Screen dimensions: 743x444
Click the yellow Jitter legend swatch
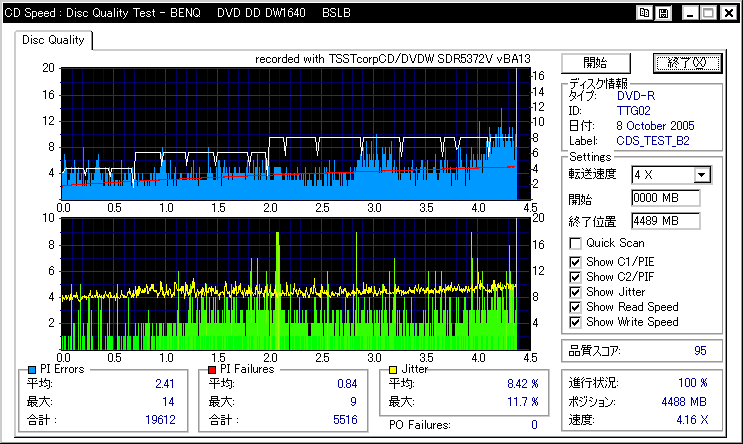(x=393, y=370)
